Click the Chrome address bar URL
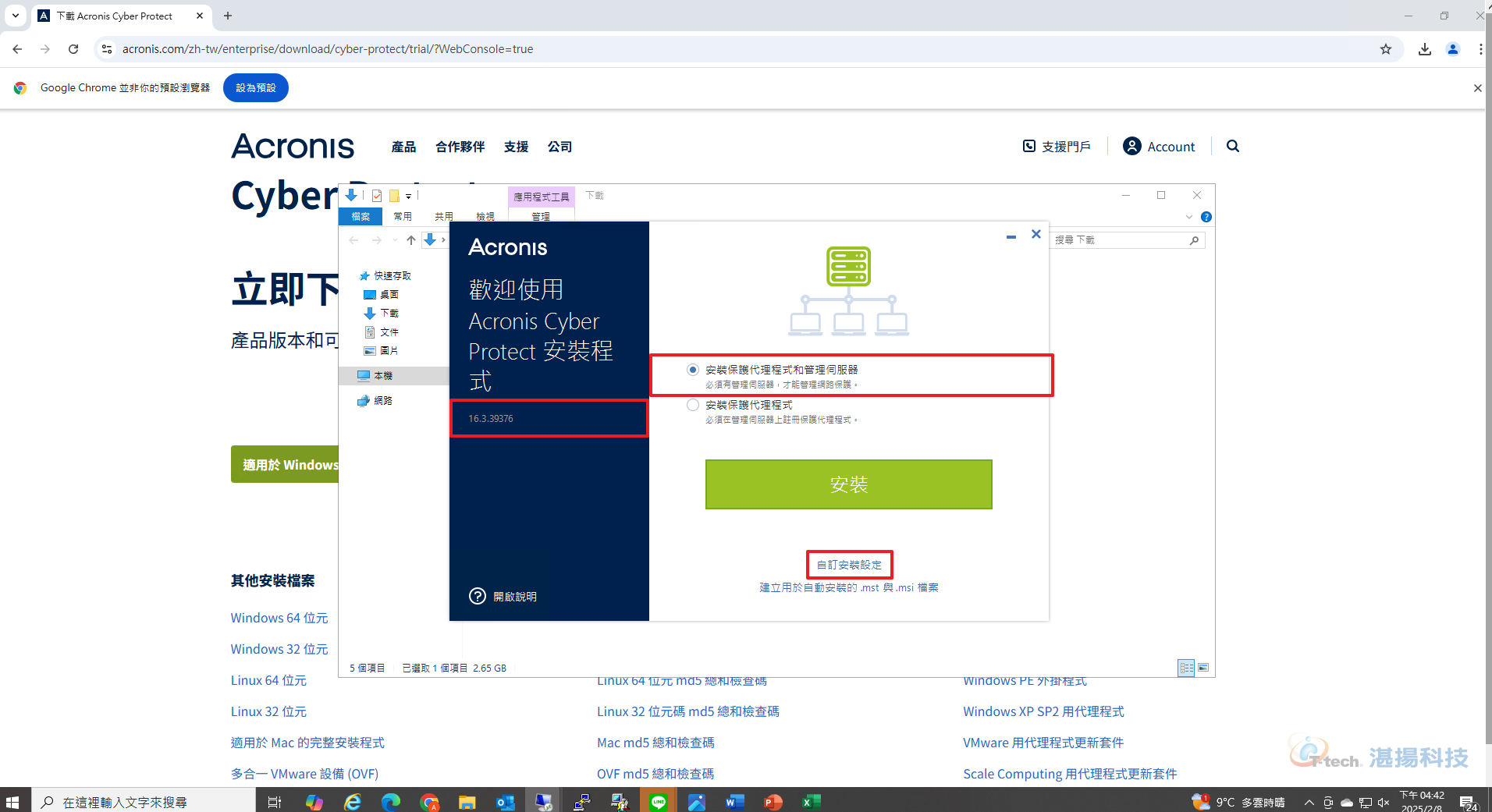The image size is (1492, 812). coord(327,49)
